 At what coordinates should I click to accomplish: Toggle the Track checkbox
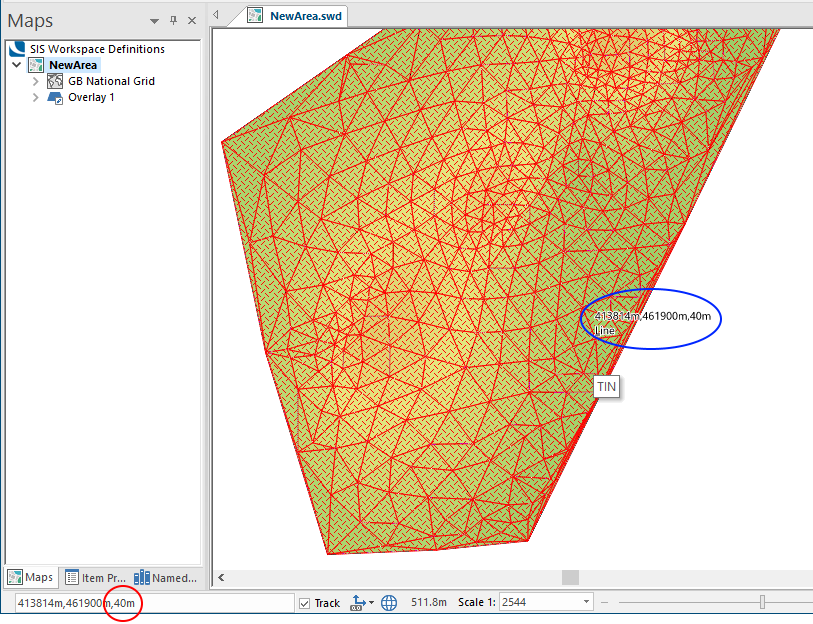pyautogui.click(x=305, y=604)
